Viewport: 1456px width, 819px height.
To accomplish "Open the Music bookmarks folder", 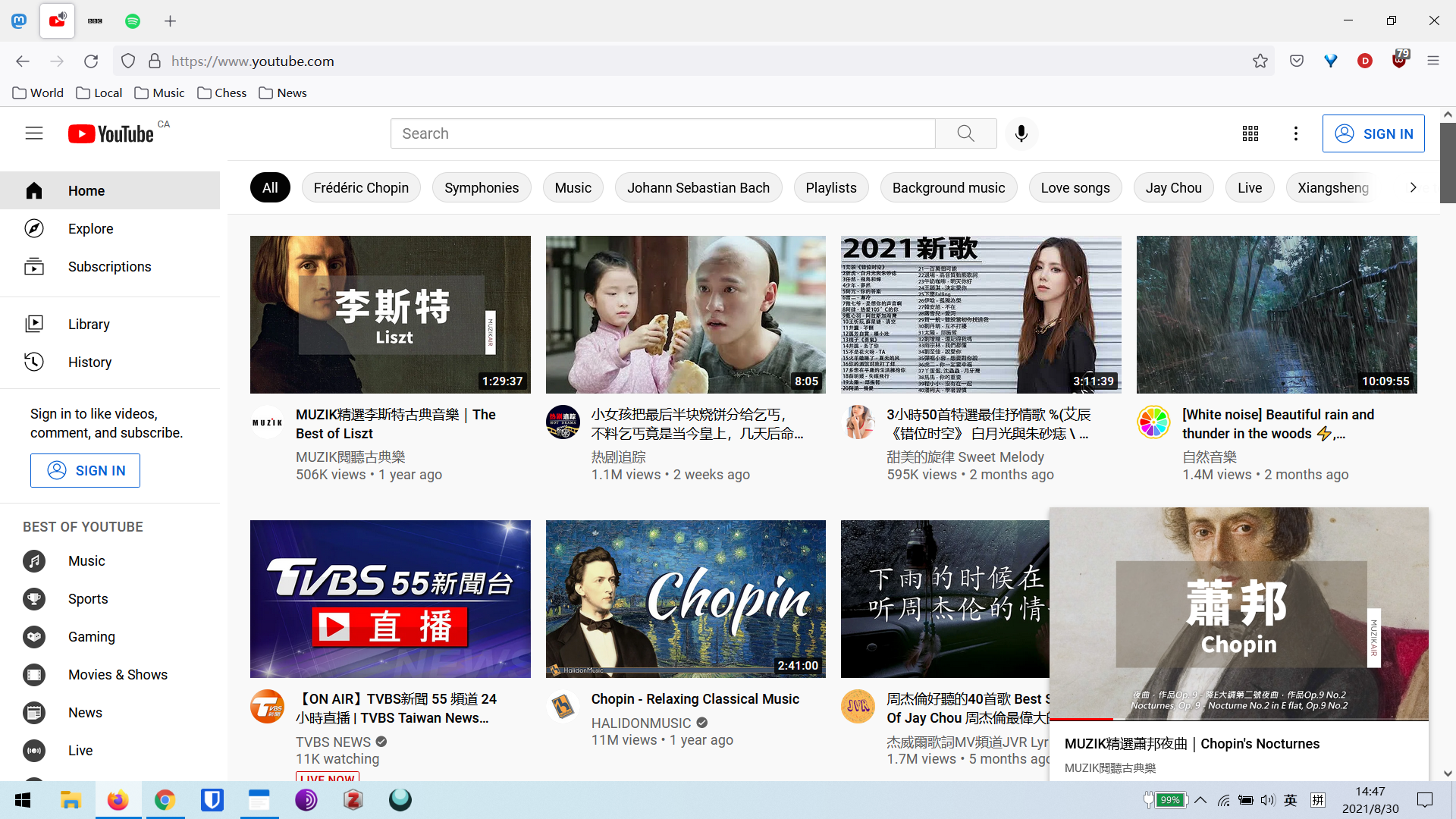I will [x=159, y=93].
